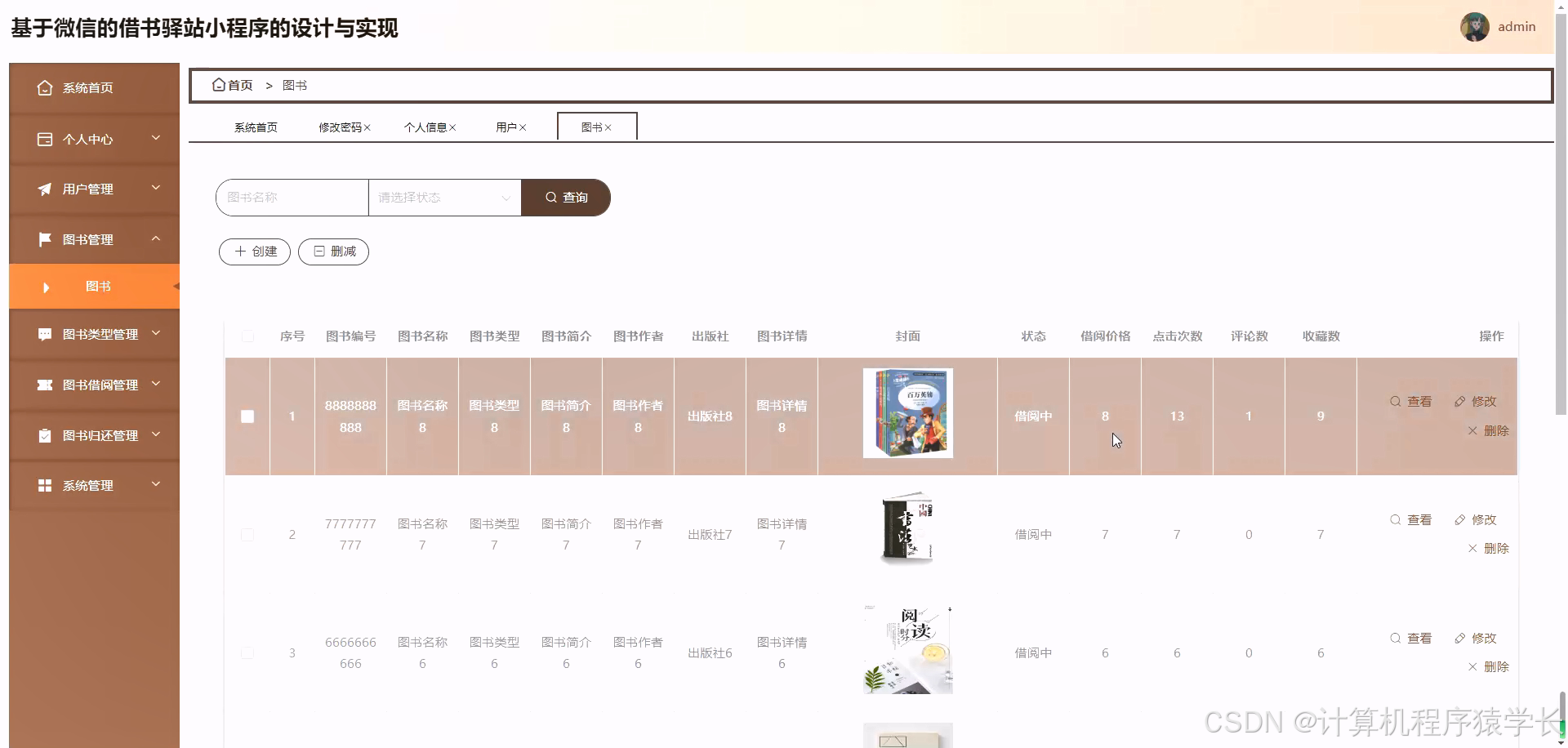Click 修改 for book 7777777777
This screenshot has height=748, width=1568.
tap(1476, 520)
